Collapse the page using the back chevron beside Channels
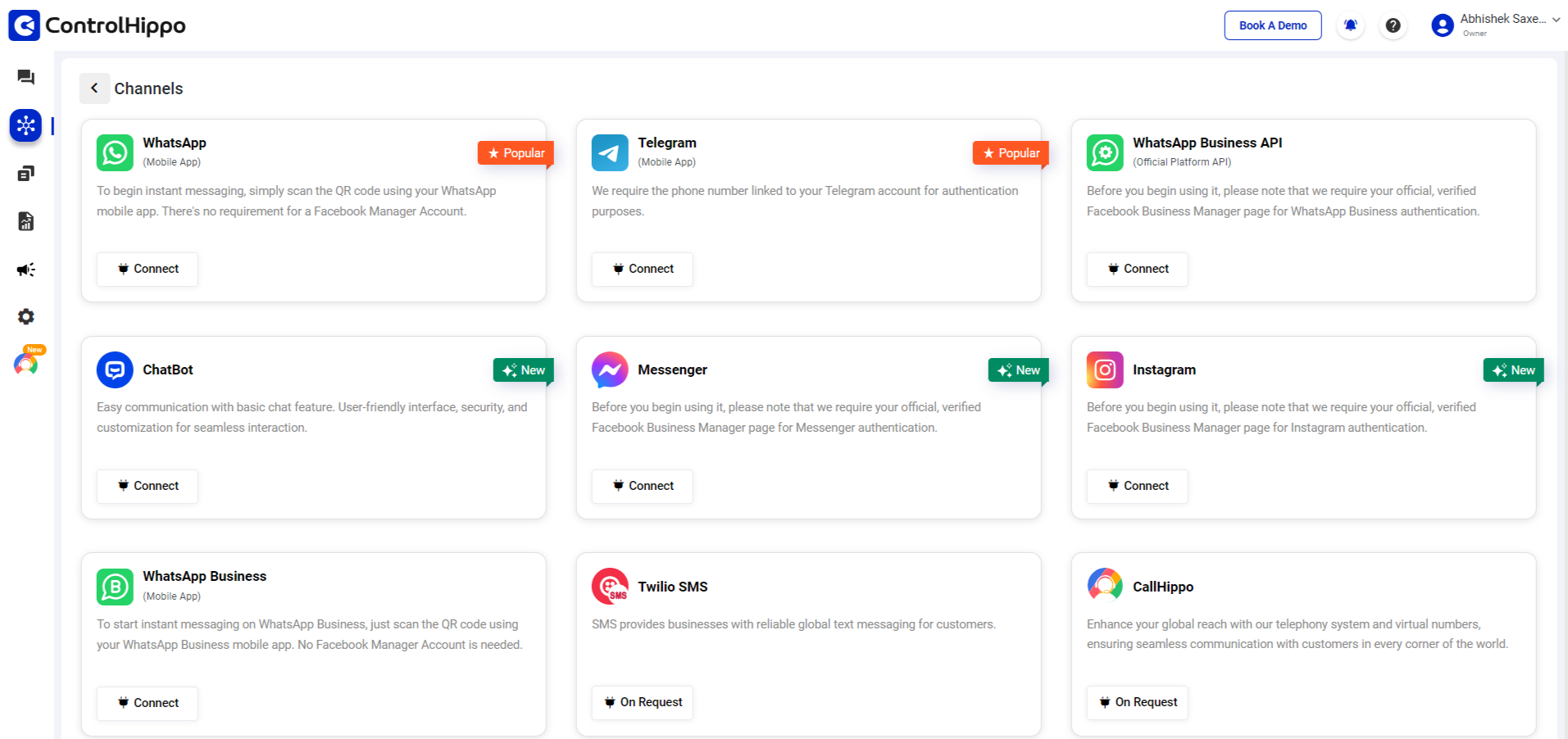Screen dimensions: 1568x739 (94, 88)
